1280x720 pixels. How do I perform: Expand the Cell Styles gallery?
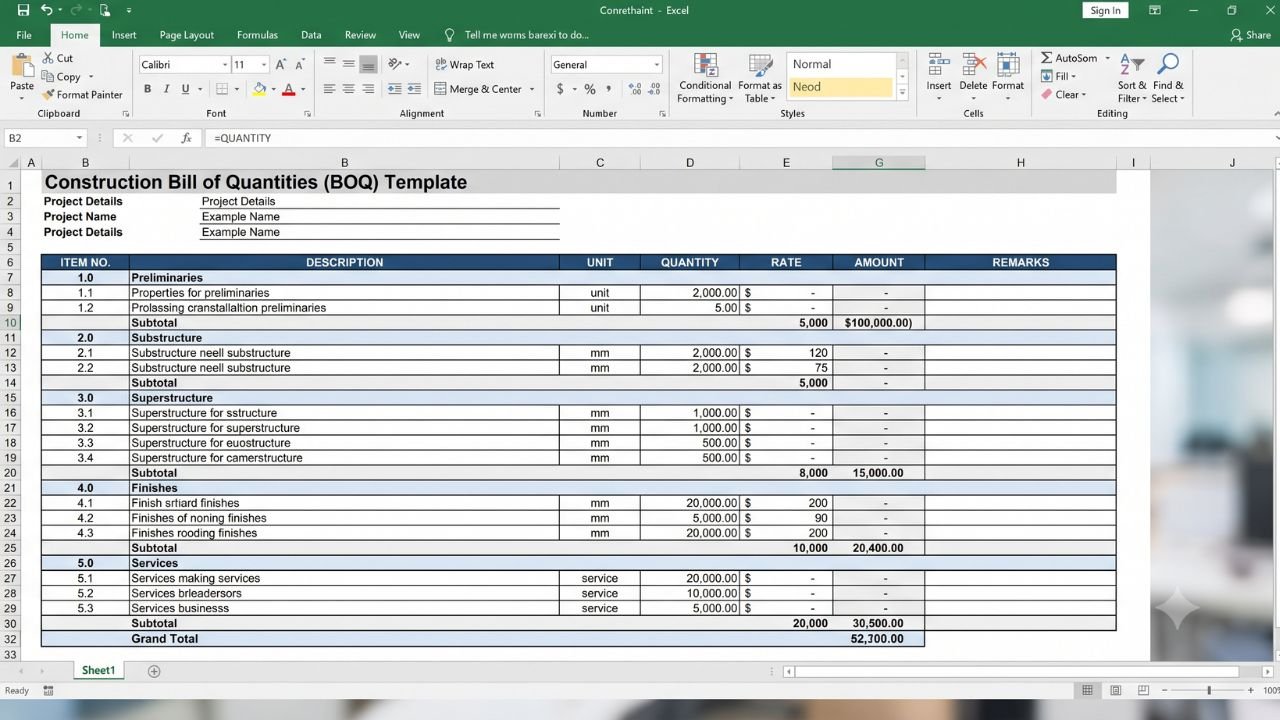coord(902,93)
